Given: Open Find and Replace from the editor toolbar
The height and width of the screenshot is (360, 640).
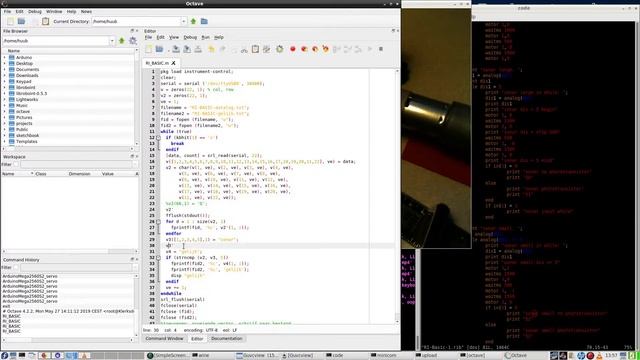Looking at the screenshot, I should click(x=267, y=49).
